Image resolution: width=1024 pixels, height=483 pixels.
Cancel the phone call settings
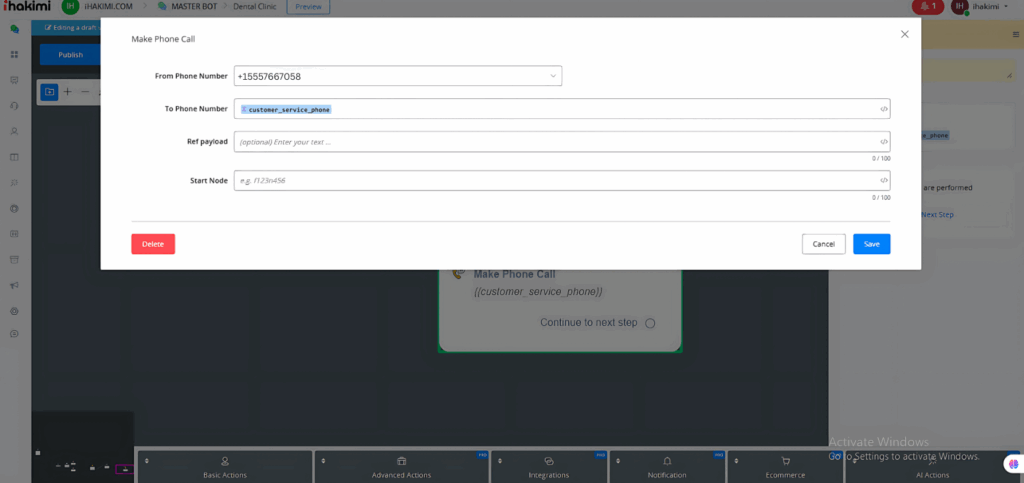coord(823,244)
